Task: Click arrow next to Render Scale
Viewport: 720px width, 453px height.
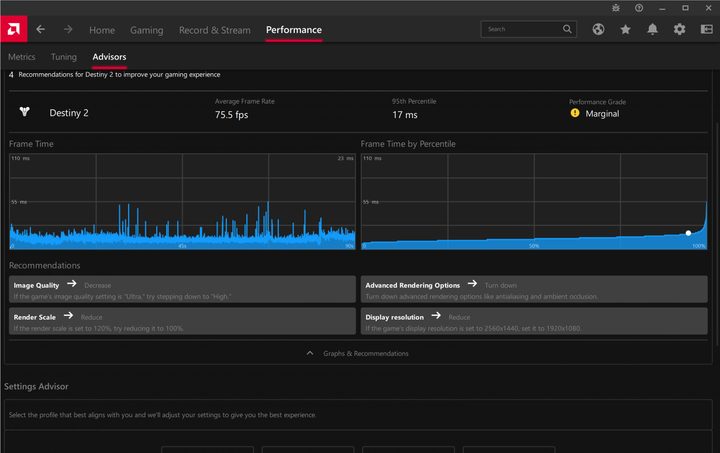Action: [x=68, y=315]
